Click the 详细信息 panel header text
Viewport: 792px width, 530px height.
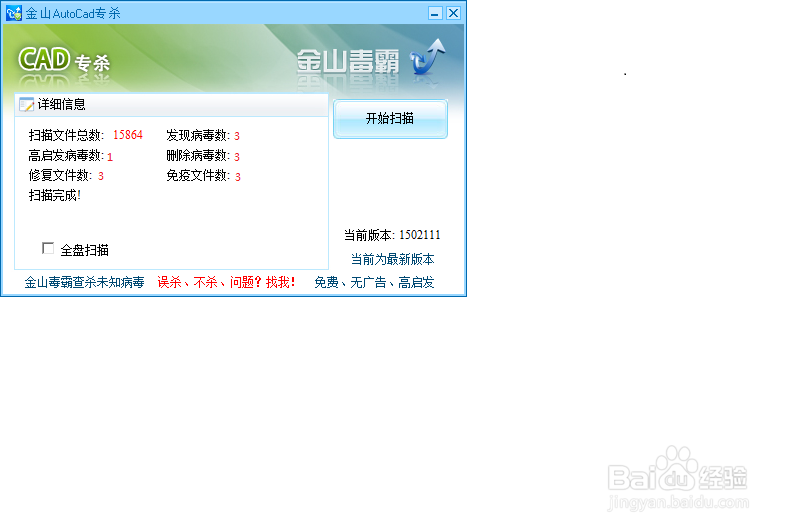tap(62, 105)
